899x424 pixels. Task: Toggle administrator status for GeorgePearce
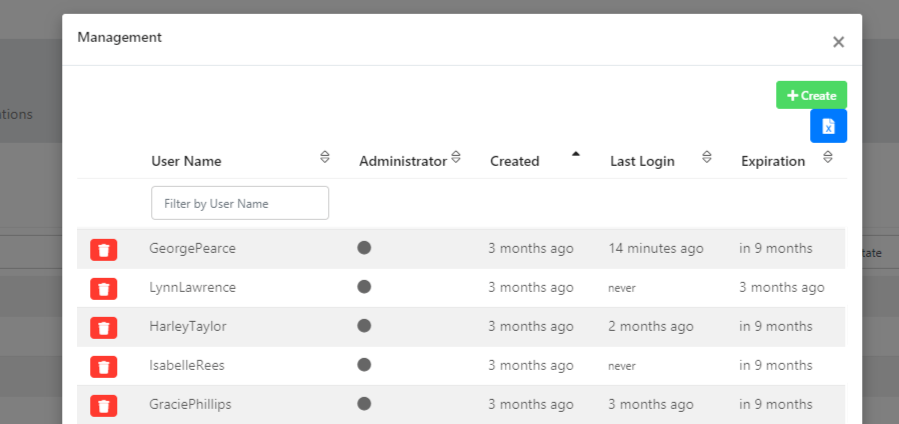click(364, 248)
